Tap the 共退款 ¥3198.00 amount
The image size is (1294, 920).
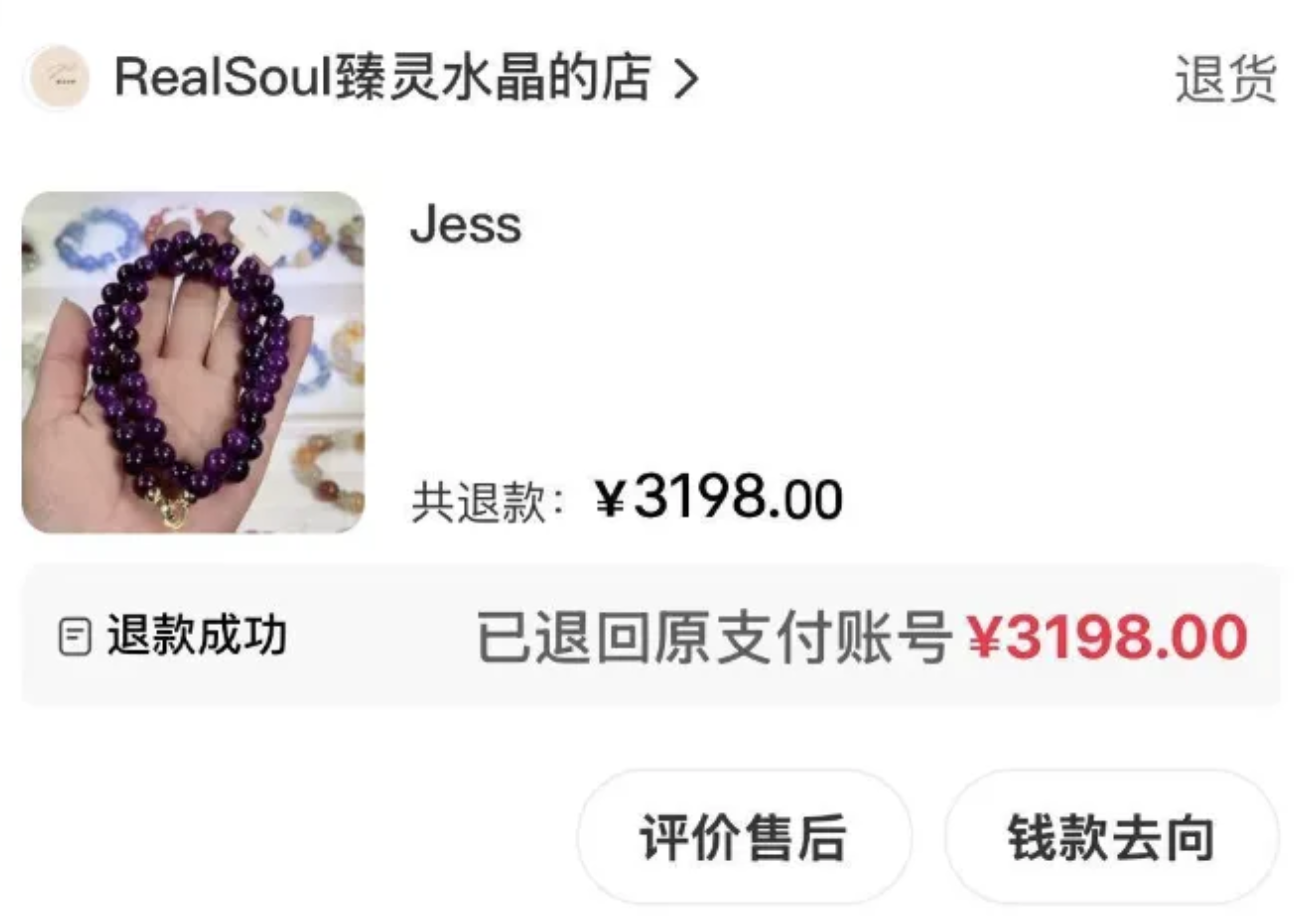point(718,498)
